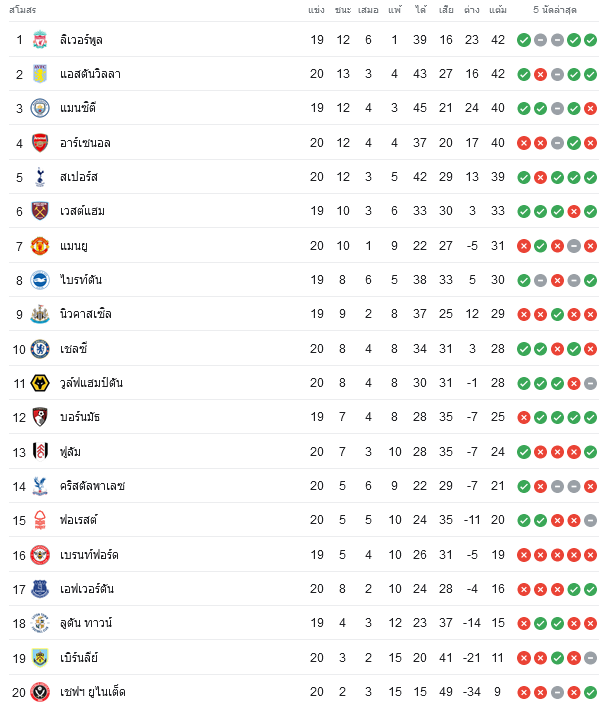Click the West Ham club crest
Viewport: 601px width, 705px height.
[40, 211]
